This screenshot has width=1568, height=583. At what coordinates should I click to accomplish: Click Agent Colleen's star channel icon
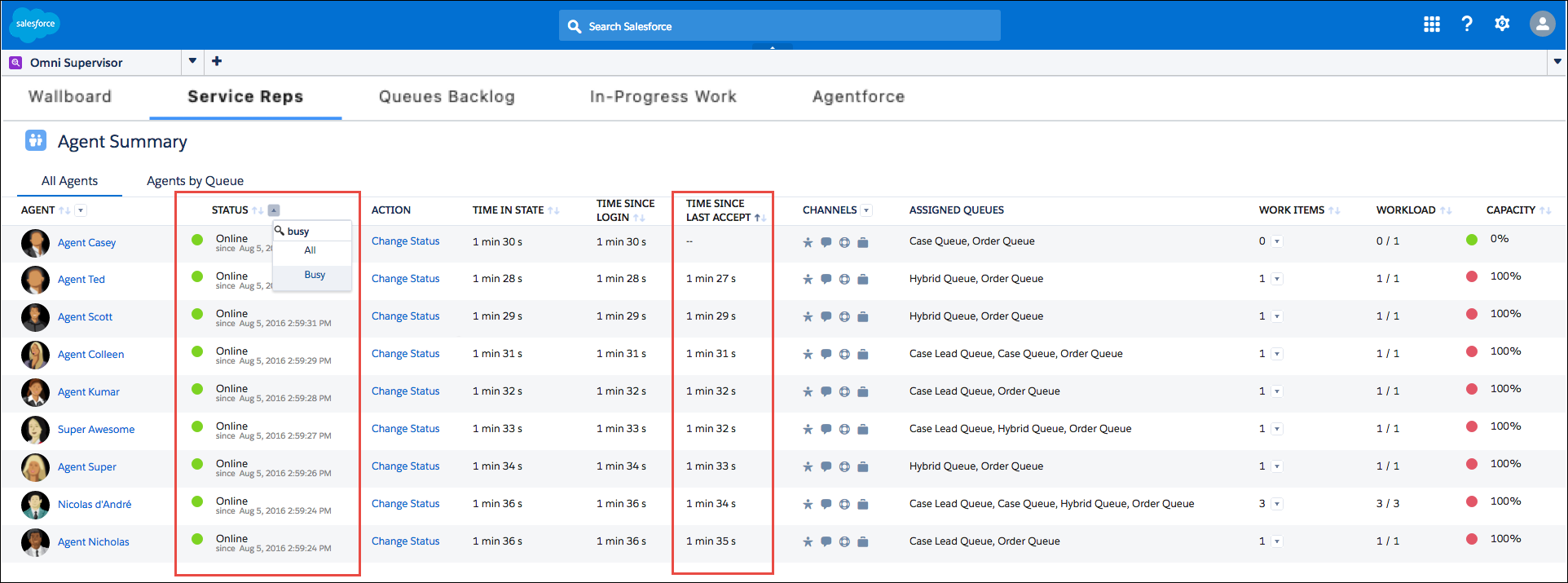pos(808,355)
